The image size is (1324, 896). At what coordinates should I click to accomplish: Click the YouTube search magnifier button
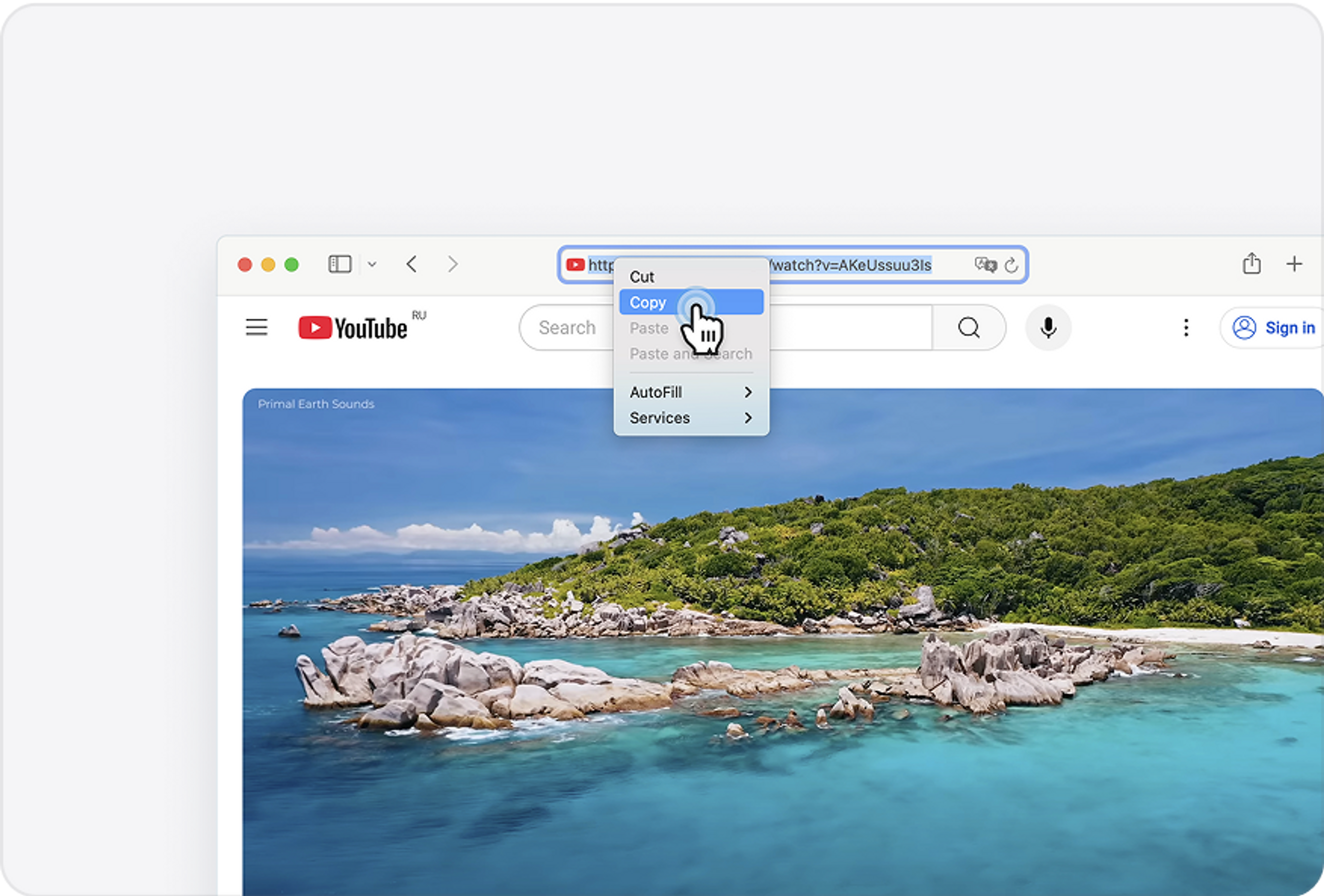969,328
